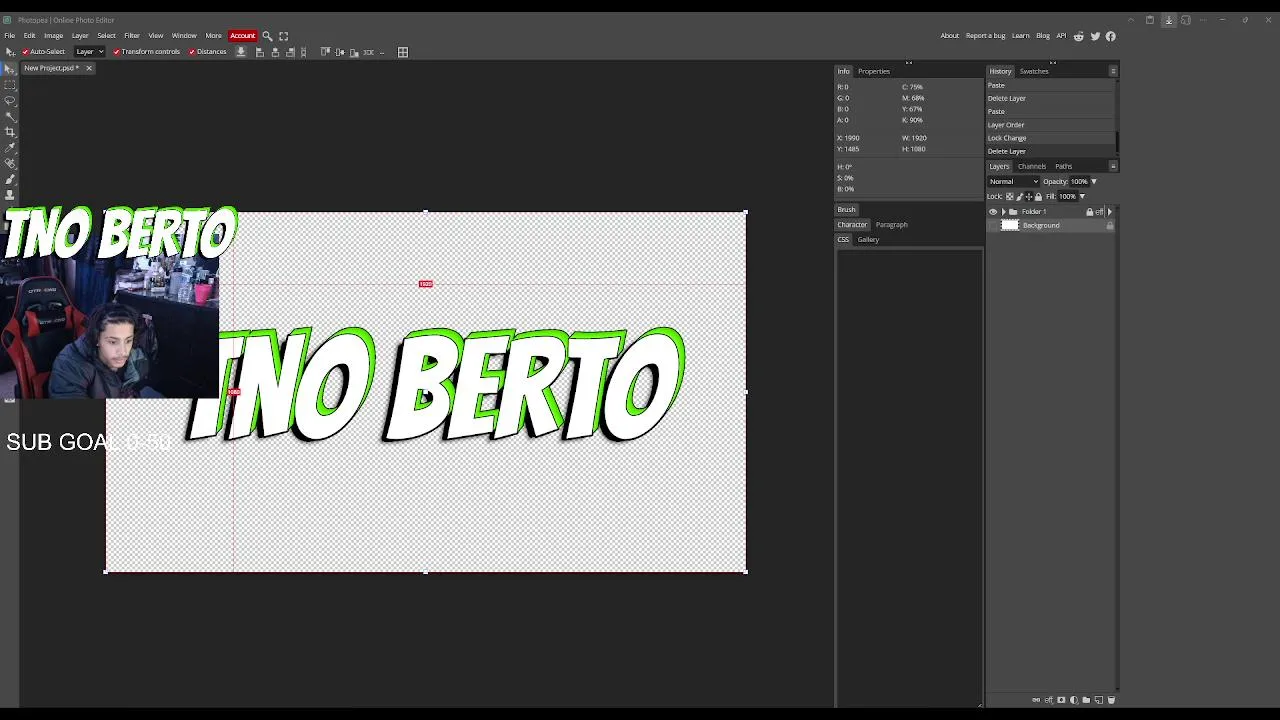The height and width of the screenshot is (720, 1280).
Task: Open the Filter menu
Action: pos(132,36)
